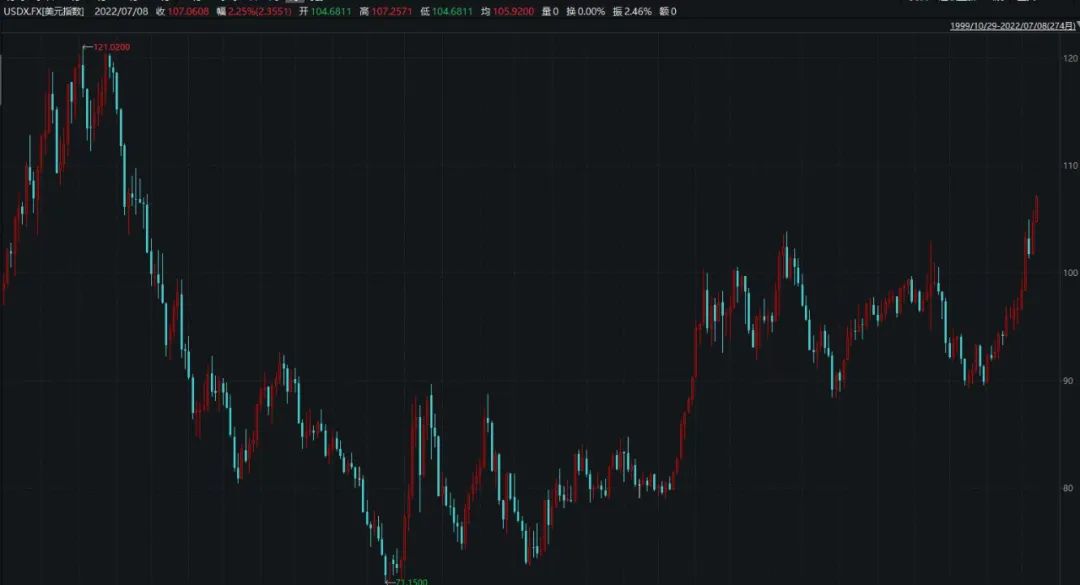Click the amplitude value 振 2.46%
Viewport: 1080px width, 585px height.
[x=659, y=11]
